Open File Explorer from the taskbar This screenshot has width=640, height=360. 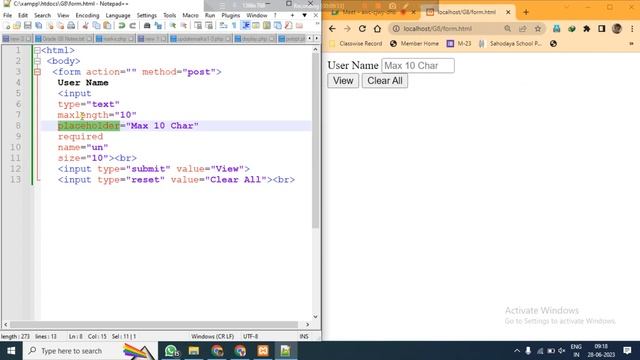pyautogui.click(x=194, y=351)
